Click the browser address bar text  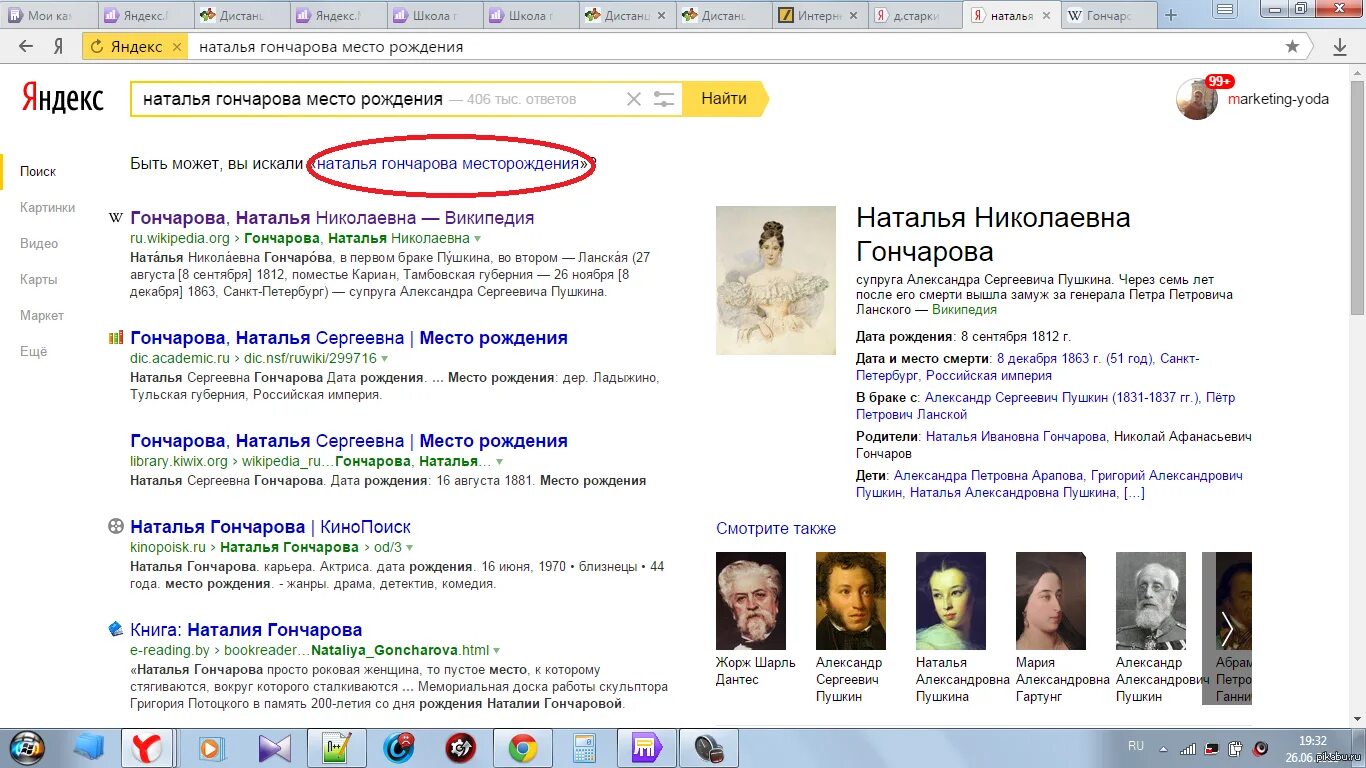click(331, 47)
